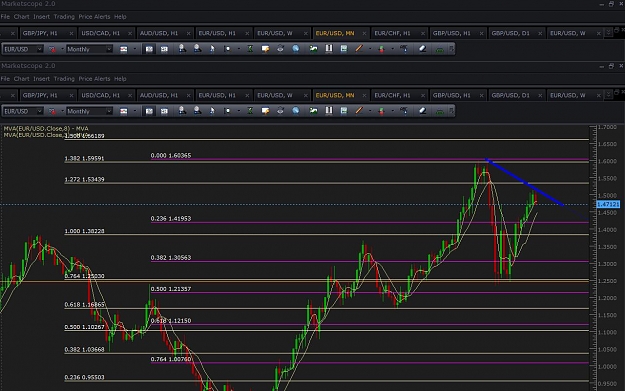
Task: Click the green landscape chart icon, lower window
Action: [313, 111]
